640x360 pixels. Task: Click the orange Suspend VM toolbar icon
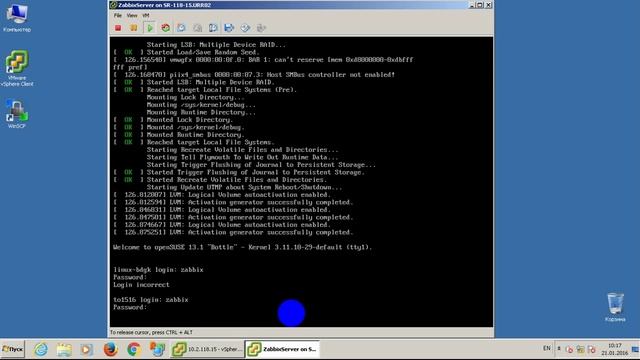(133, 28)
